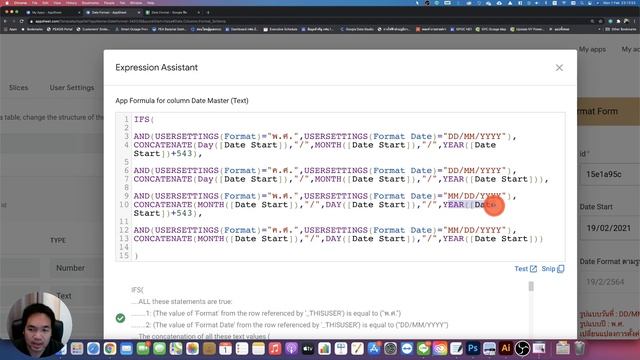Screen dimensions: 640x360
Task: Open the Slices tab in the background page
Action: (x=18, y=87)
